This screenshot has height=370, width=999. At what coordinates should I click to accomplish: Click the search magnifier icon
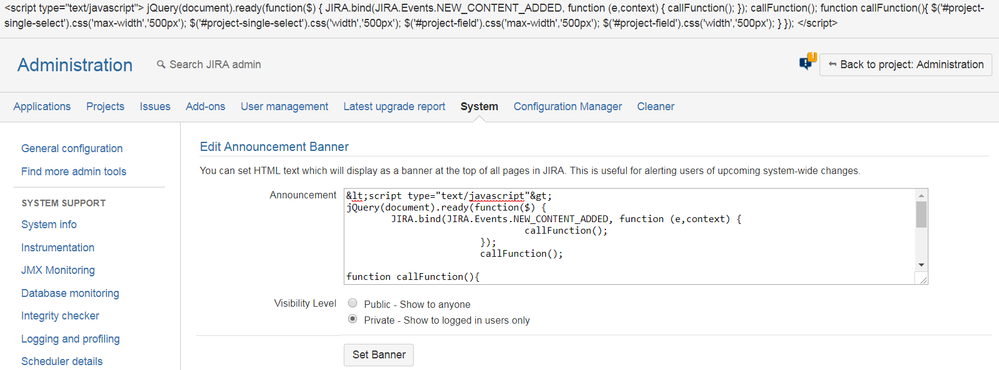[161, 64]
